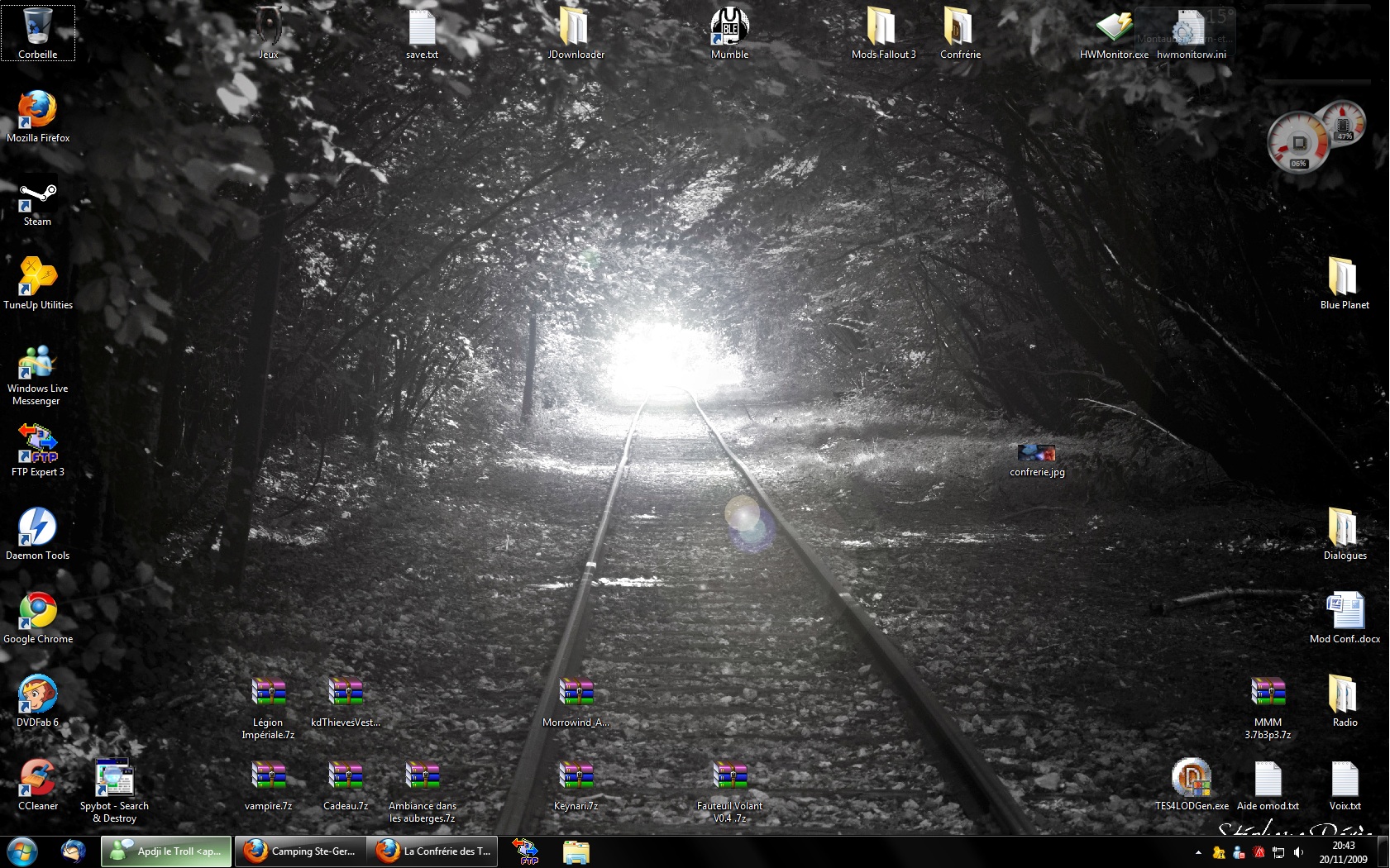
Task: Switch to Apdji le Troll chat window
Action: click(166, 851)
